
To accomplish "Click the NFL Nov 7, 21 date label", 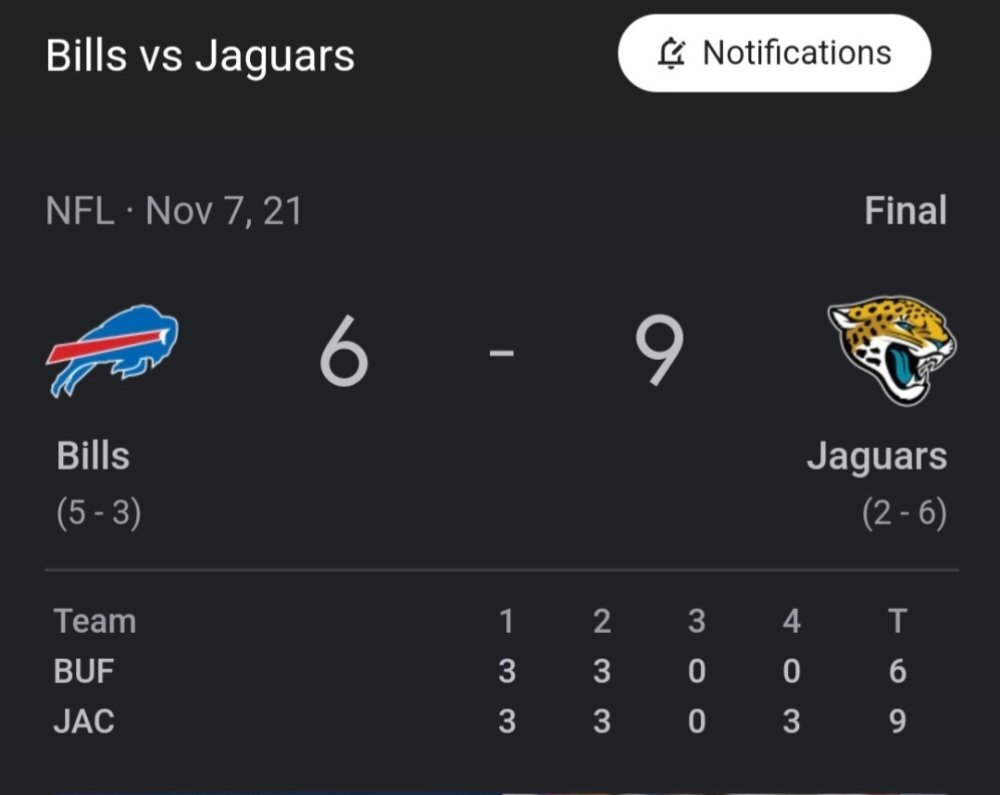I will coord(173,211).
